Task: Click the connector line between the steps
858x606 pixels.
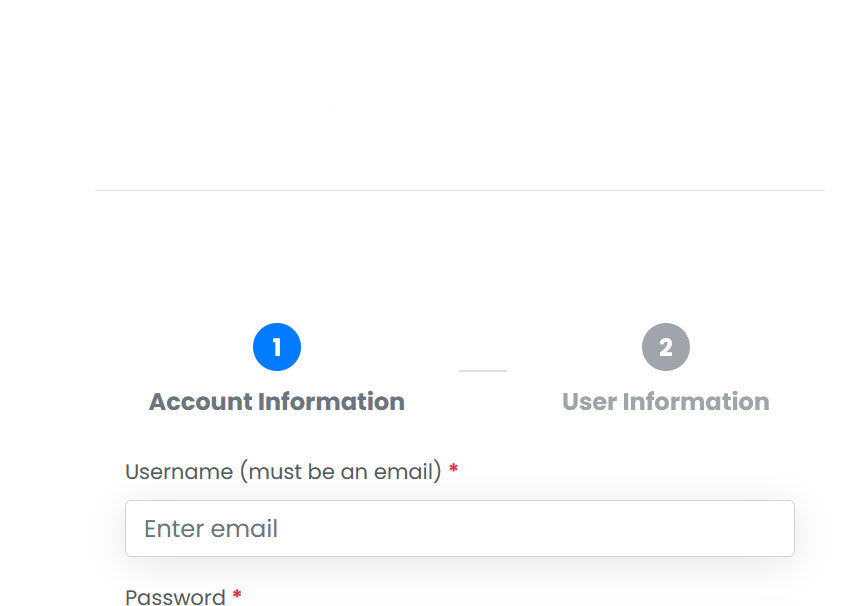Action: point(483,370)
